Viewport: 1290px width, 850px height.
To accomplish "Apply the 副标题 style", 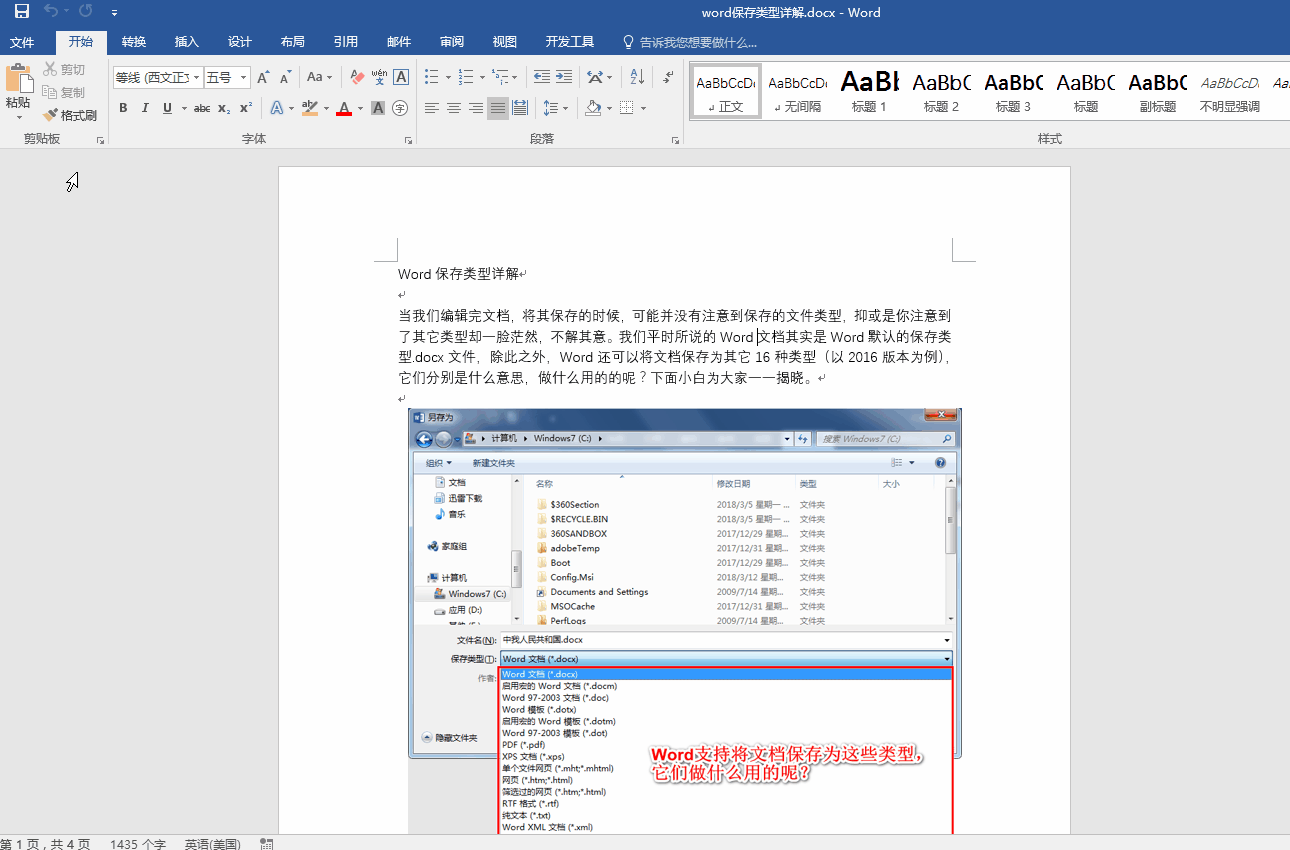I will [x=1158, y=91].
